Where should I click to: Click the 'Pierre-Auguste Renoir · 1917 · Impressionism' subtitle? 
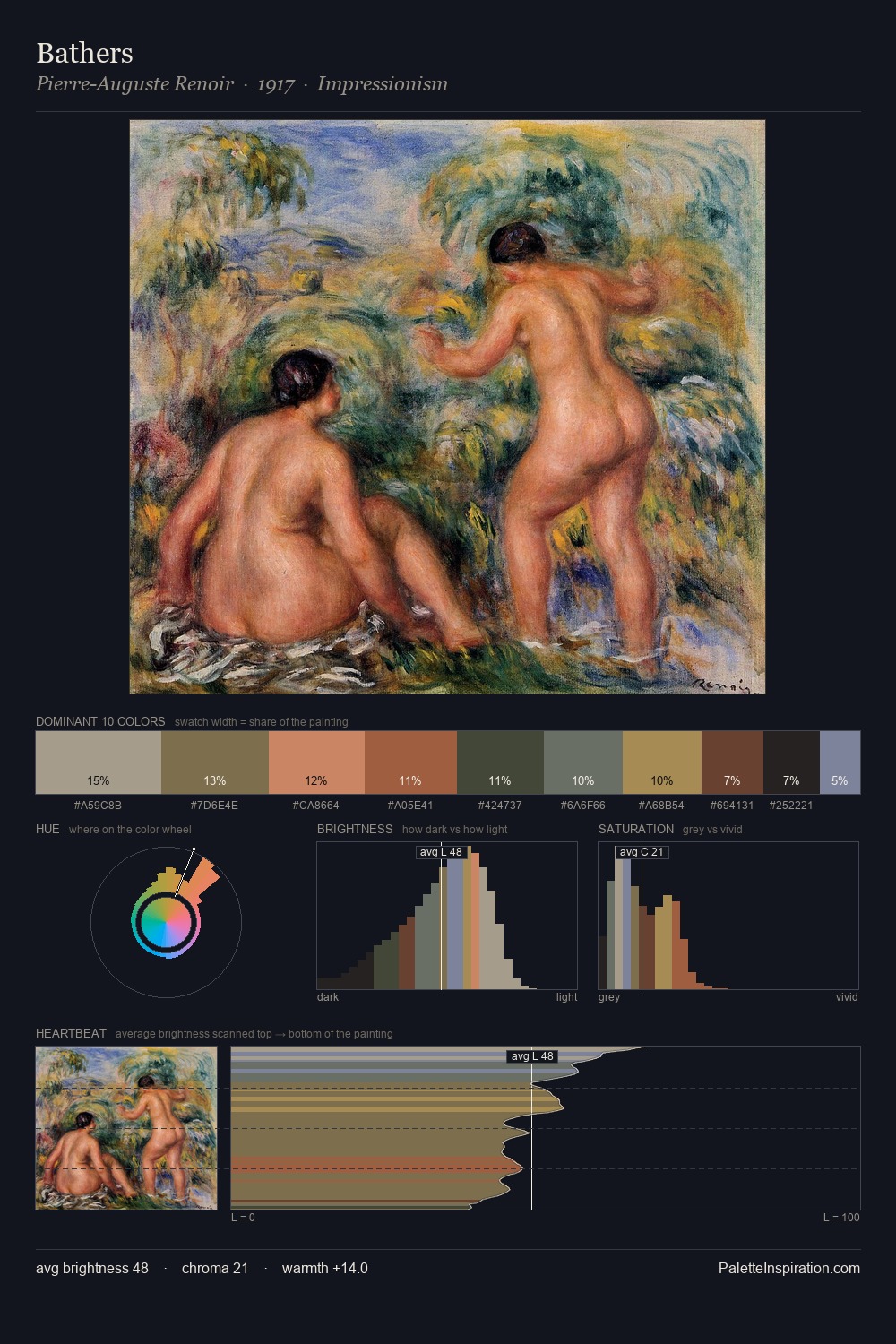click(242, 84)
